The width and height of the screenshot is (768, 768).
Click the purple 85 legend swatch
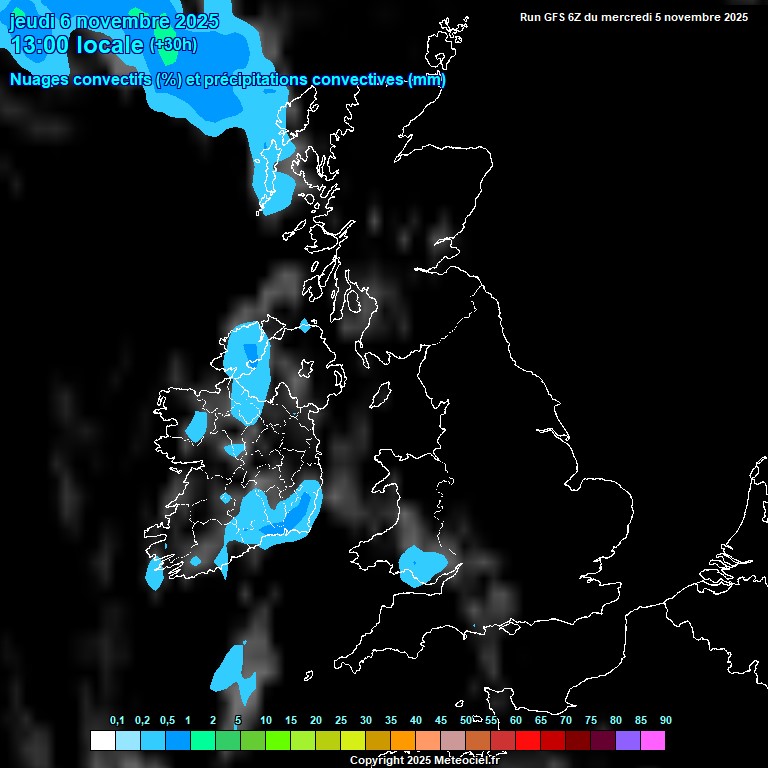click(x=628, y=741)
